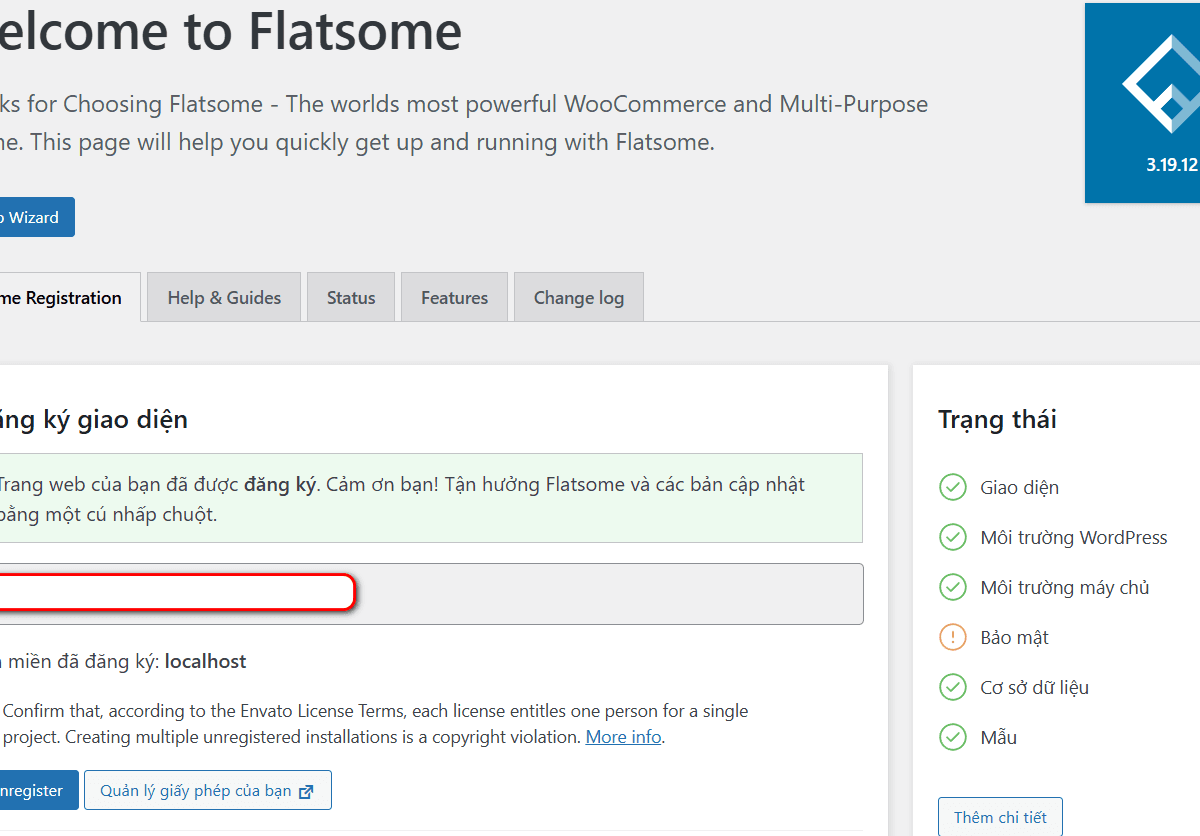Click the Môi trường WordPress check icon
1200x836 pixels.
pyautogui.click(x=953, y=537)
